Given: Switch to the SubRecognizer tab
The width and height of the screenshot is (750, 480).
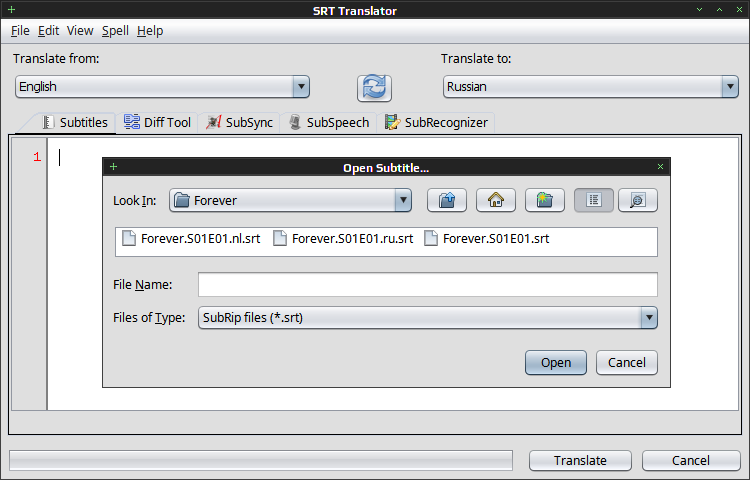Looking at the screenshot, I should pyautogui.click(x=436, y=122).
